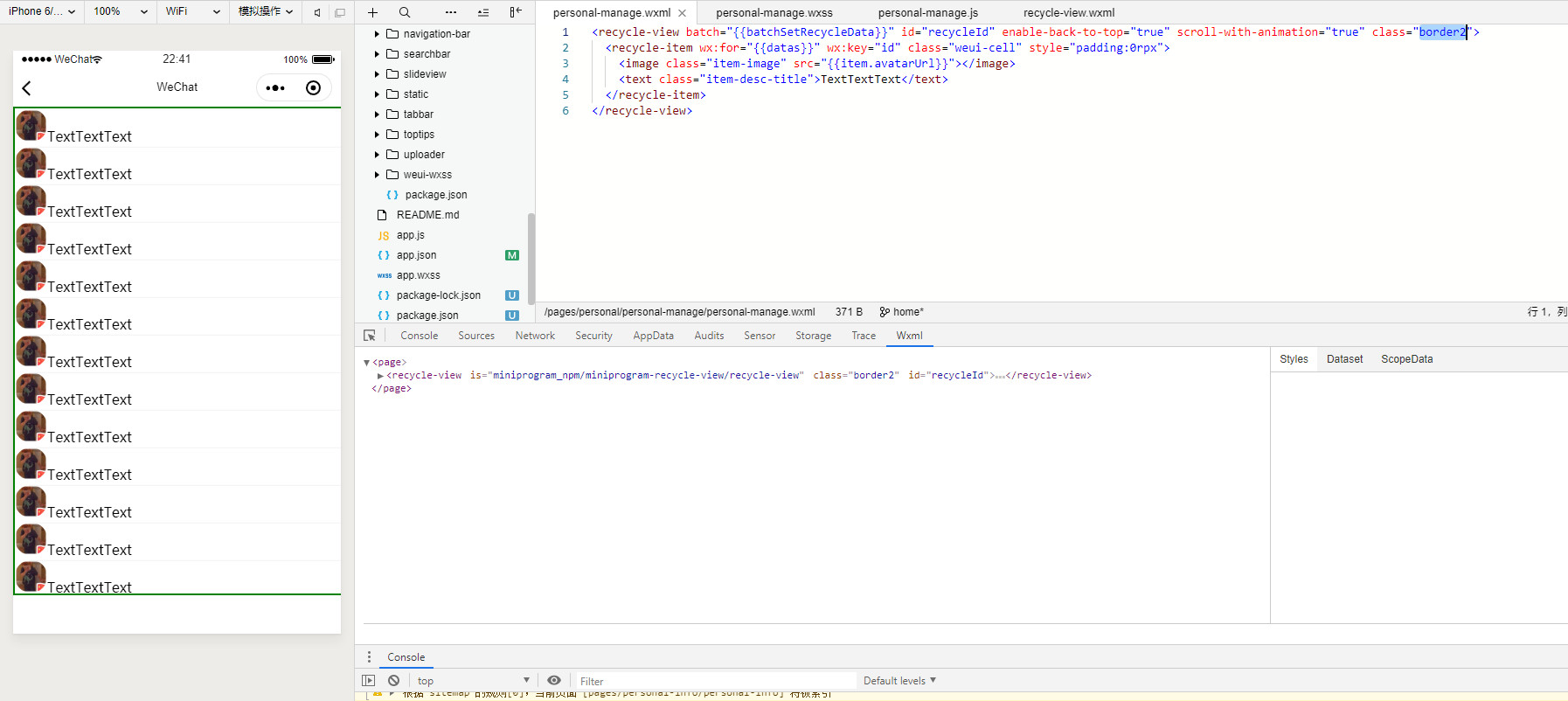Toggle the detached simulator window icon
1568x701 pixels.
coord(340,12)
